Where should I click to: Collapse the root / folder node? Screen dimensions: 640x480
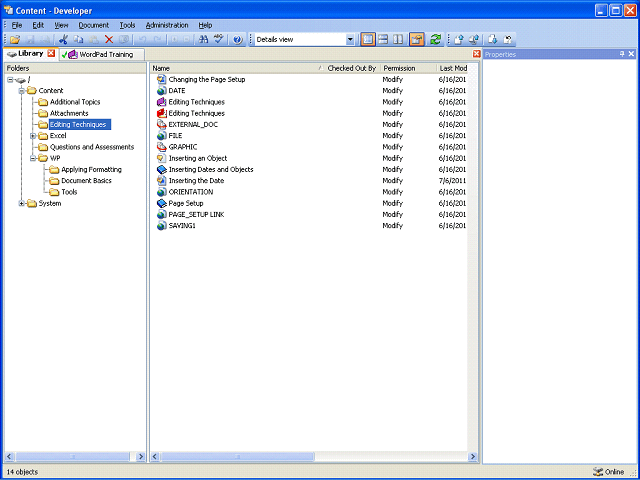pyautogui.click(x=10, y=80)
